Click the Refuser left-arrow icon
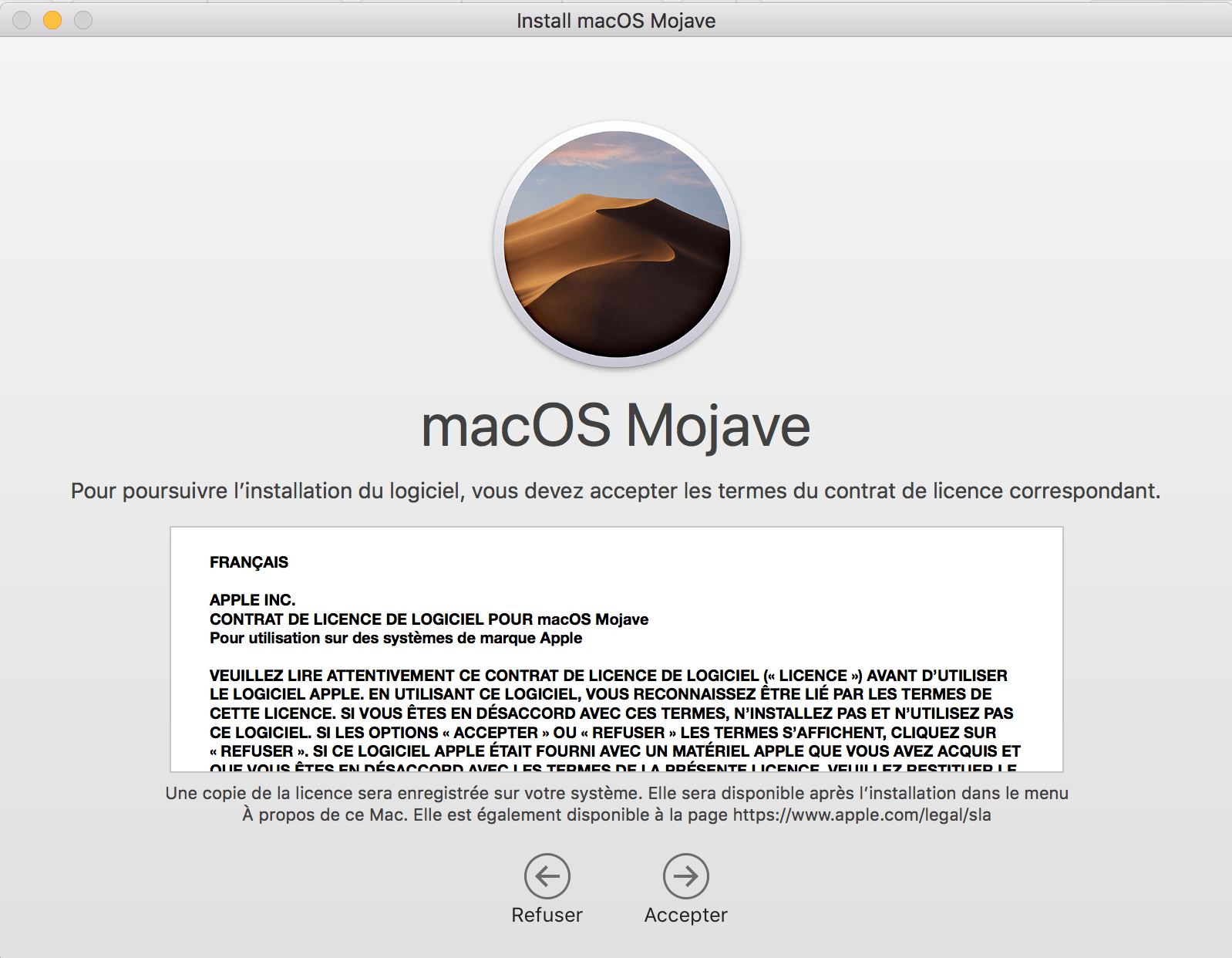Viewport: 1232px width, 958px height. [x=547, y=875]
